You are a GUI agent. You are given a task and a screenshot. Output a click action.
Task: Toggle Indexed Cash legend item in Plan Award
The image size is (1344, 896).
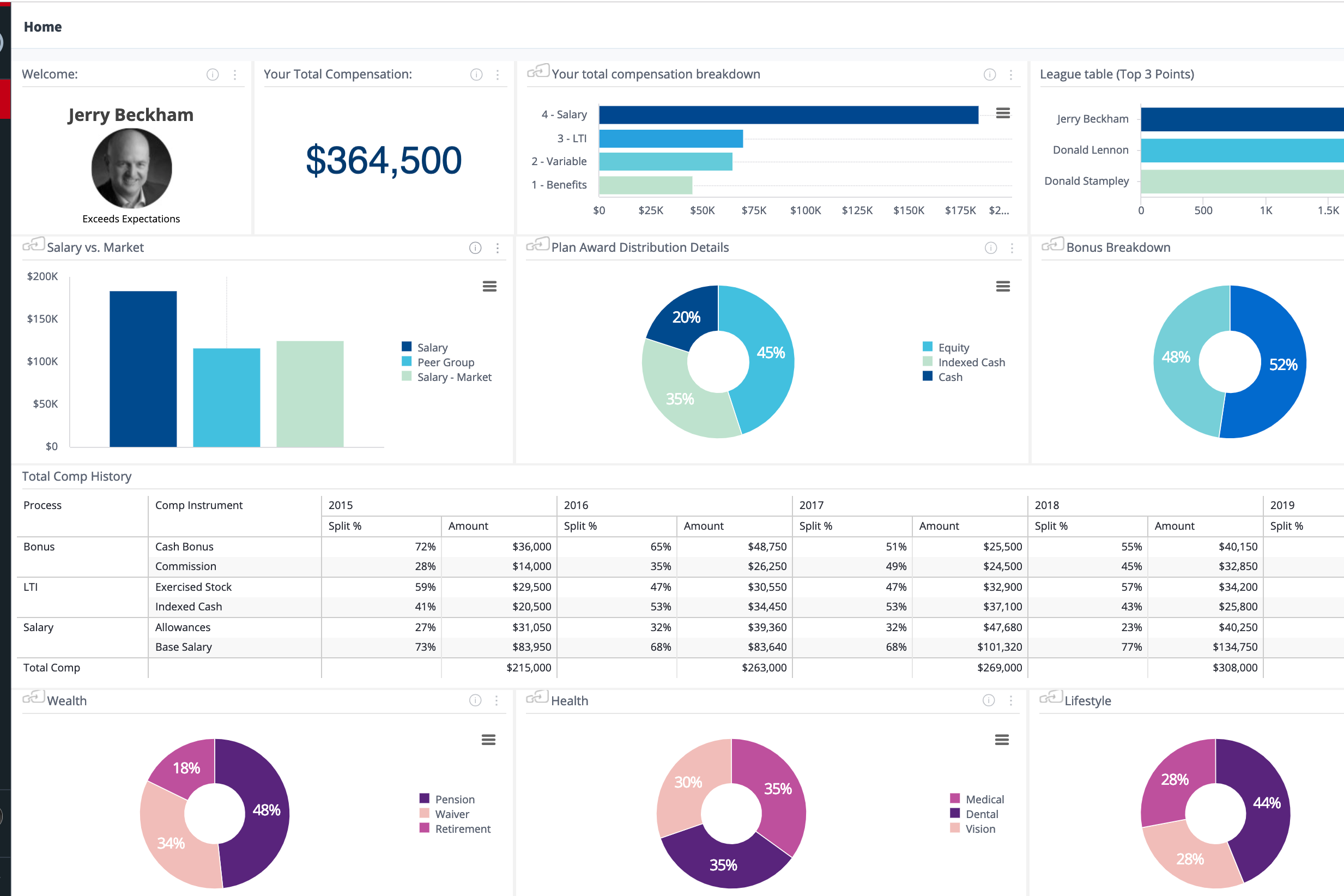point(964,362)
